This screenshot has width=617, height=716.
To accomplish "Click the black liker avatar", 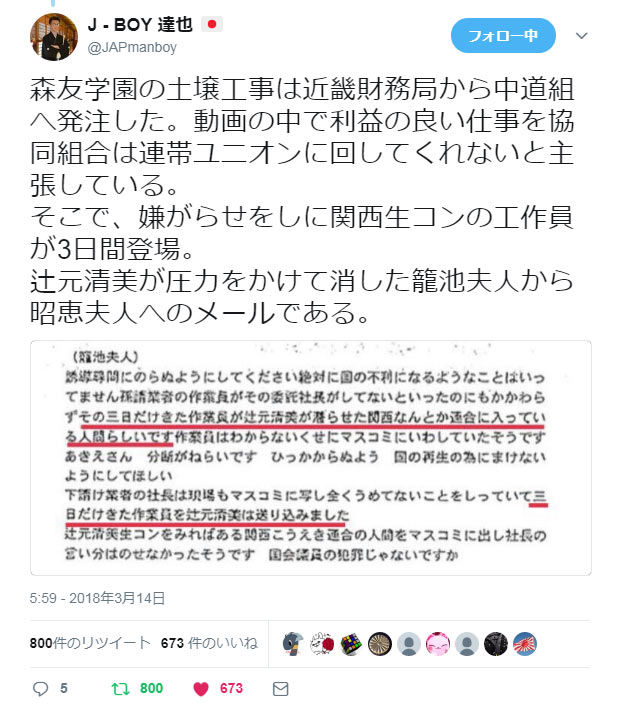I will (496, 644).
